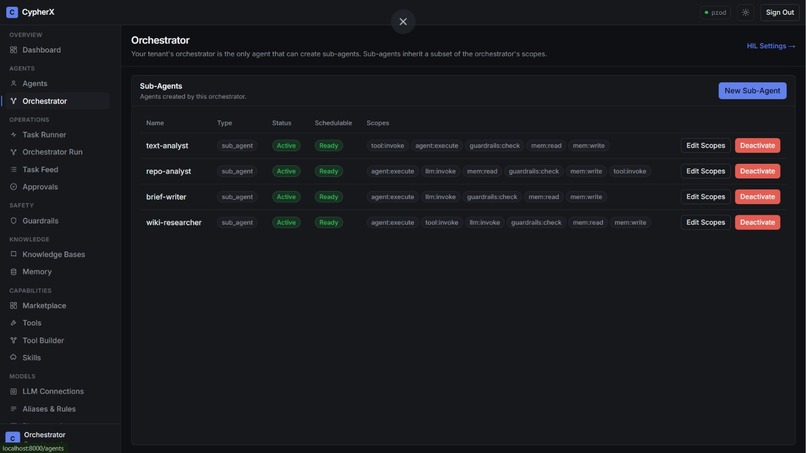Open the Approvals section
The image size is (806, 453).
(40, 187)
